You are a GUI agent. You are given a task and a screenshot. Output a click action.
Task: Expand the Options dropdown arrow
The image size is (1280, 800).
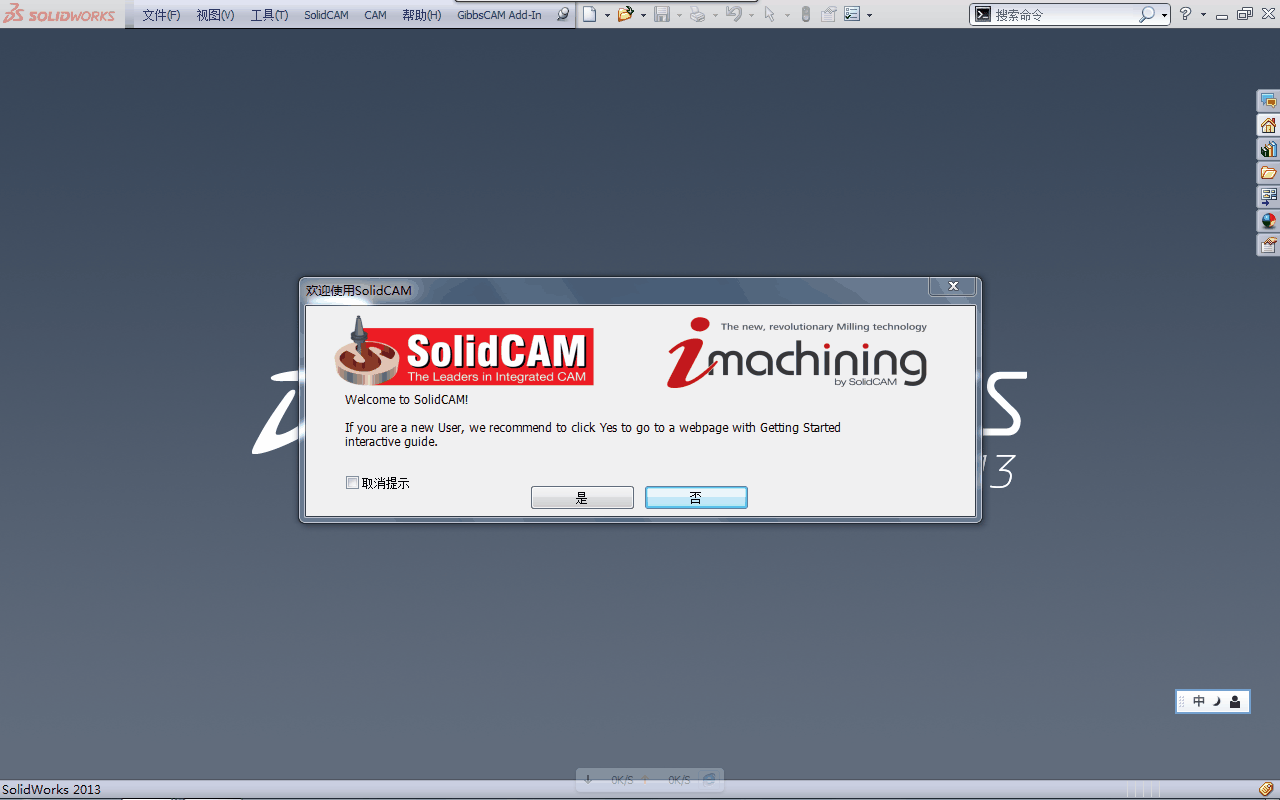(x=869, y=15)
